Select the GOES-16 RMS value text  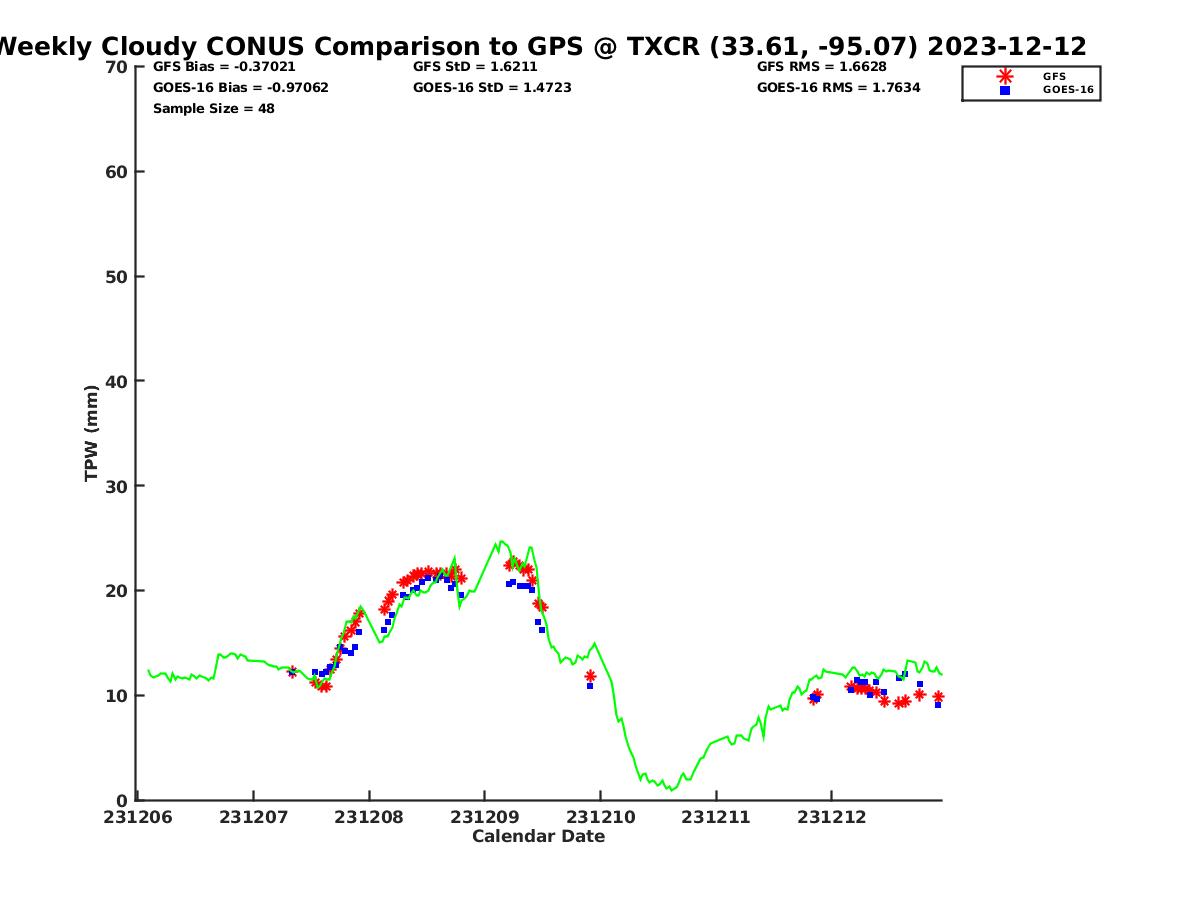838,88
